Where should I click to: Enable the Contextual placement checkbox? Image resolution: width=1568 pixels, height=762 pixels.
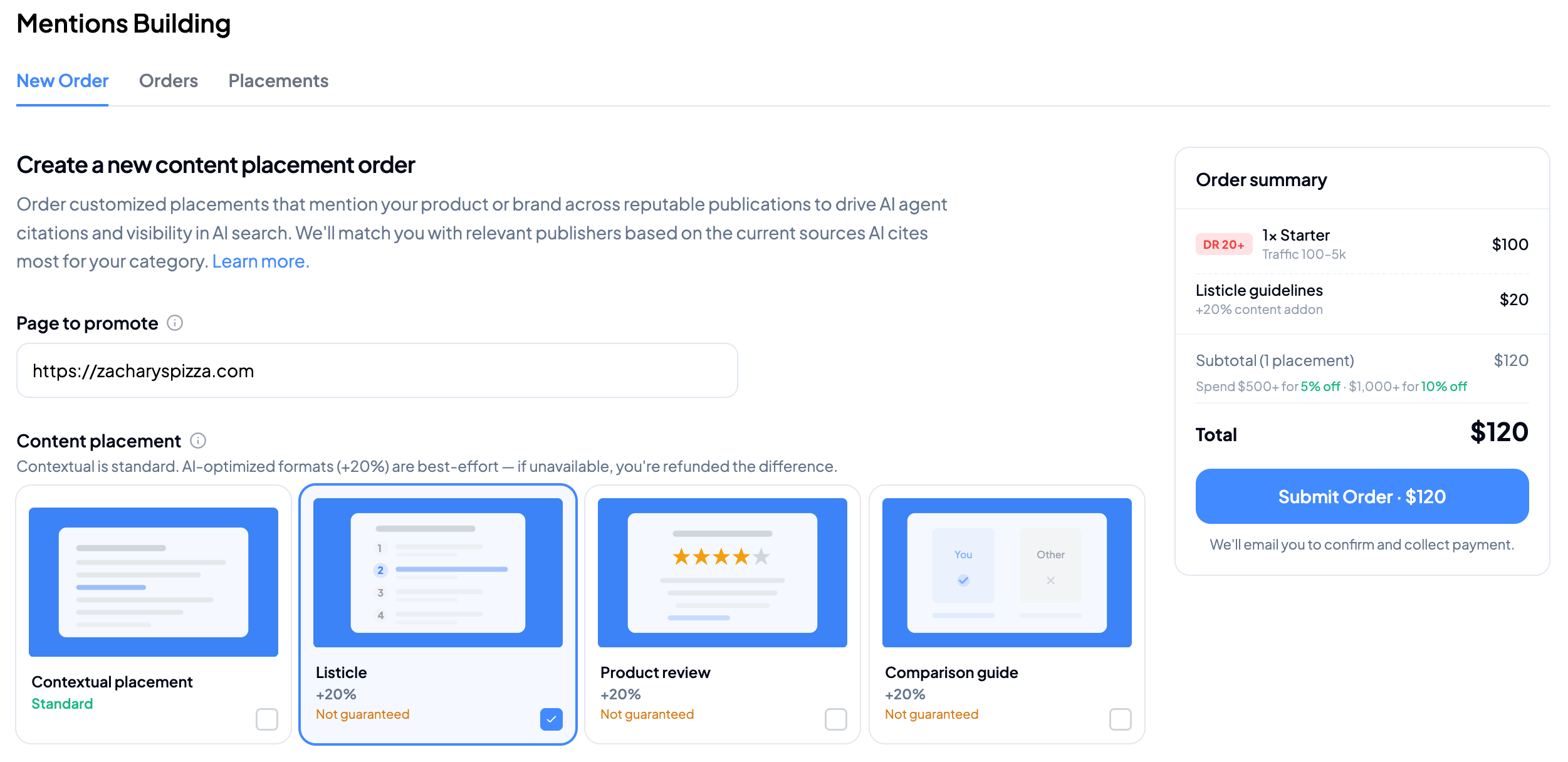click(x=267, y=720)
